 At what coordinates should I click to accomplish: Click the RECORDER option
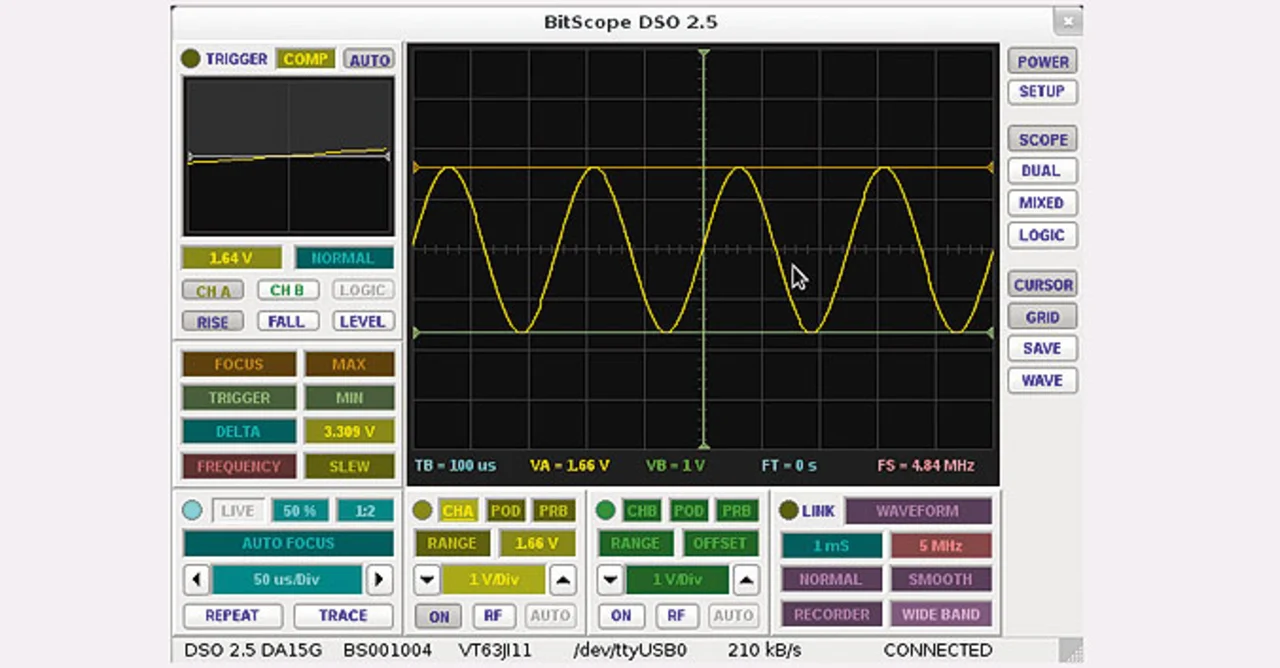832,614
